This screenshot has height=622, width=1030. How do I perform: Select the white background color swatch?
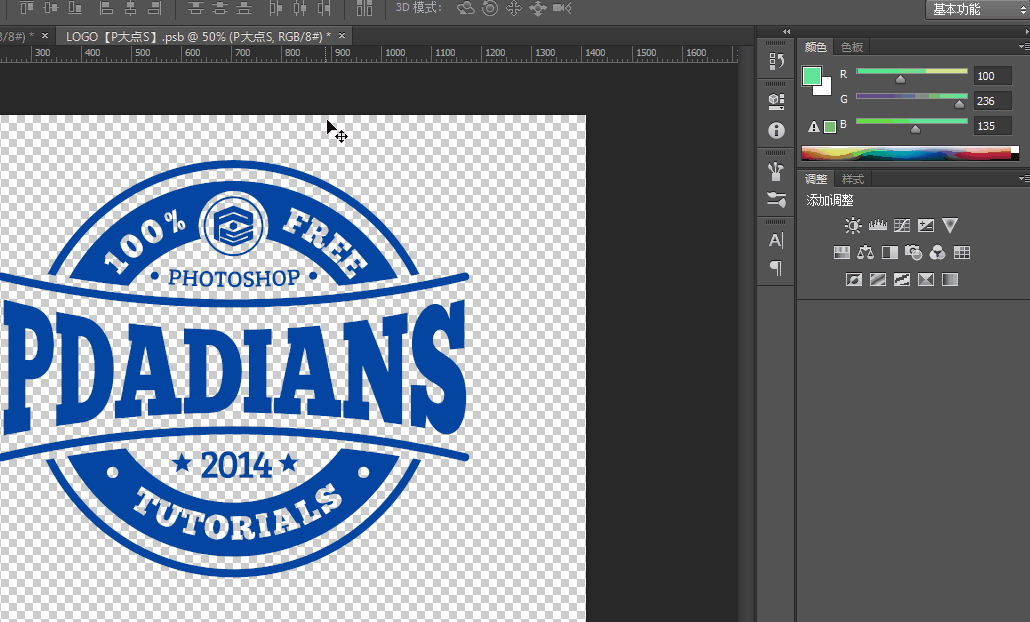point(824,89)
